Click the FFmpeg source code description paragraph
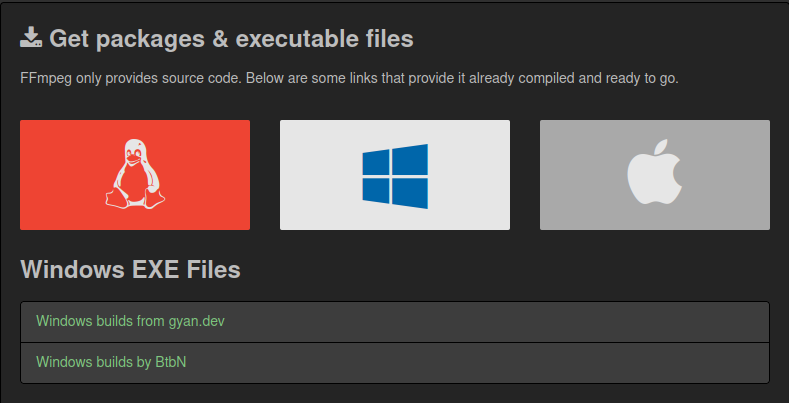Viewport: 789px width, 403px height. [x=349, y=79]
